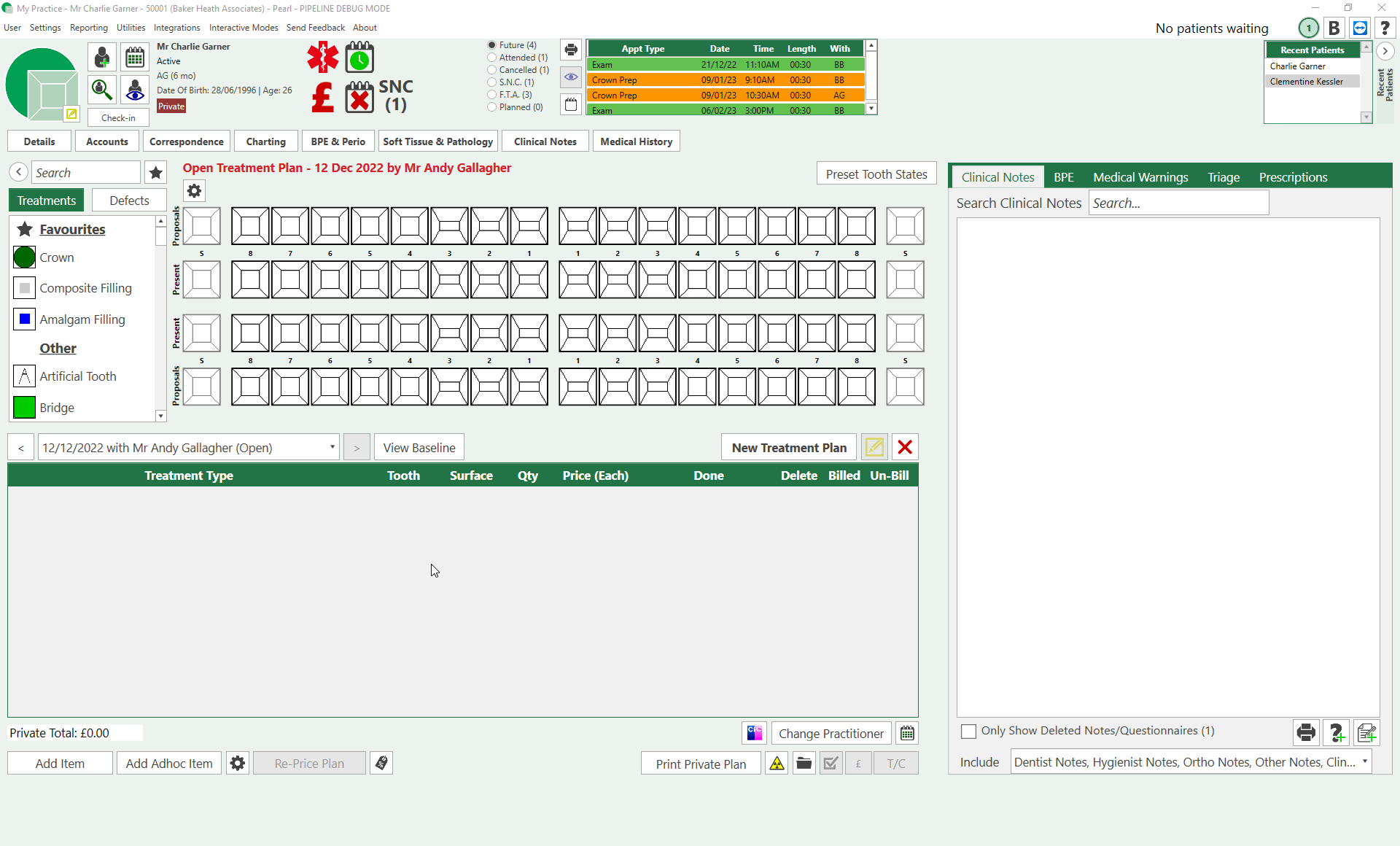1400x846 pixels.
Task: Open the green appointment clock calendar icon
Action: click(359, 58)
